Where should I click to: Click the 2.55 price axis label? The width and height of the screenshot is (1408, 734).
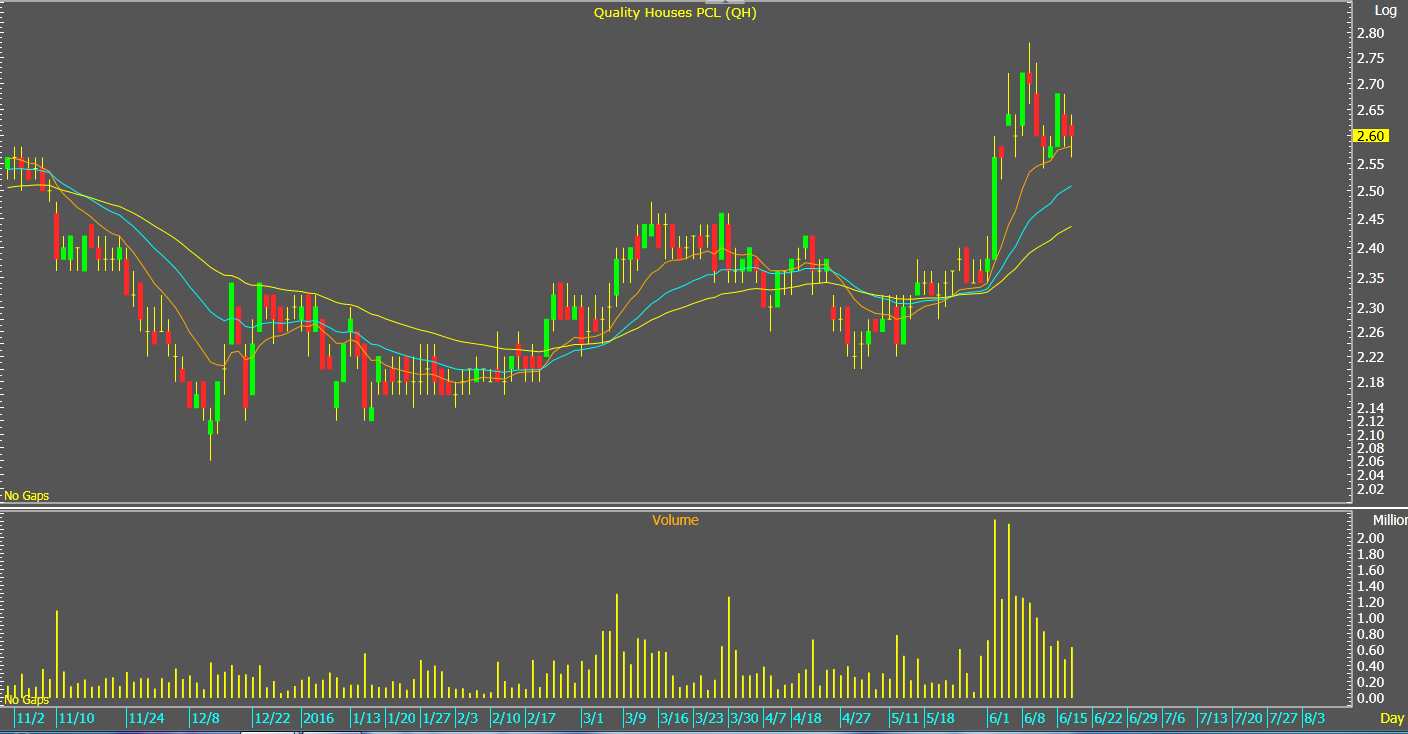[1370, 164]
